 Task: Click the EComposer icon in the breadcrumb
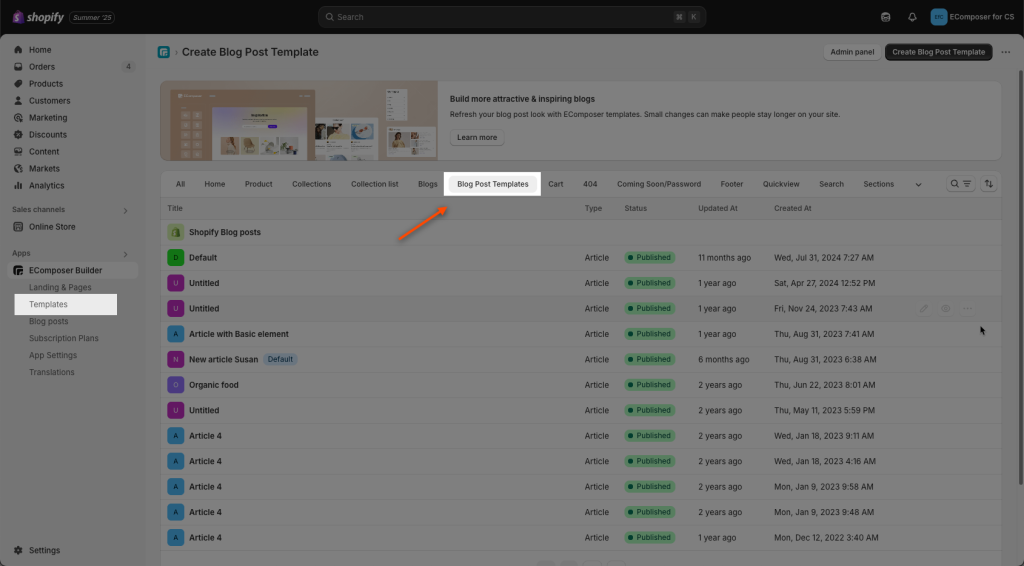point(164,52)
